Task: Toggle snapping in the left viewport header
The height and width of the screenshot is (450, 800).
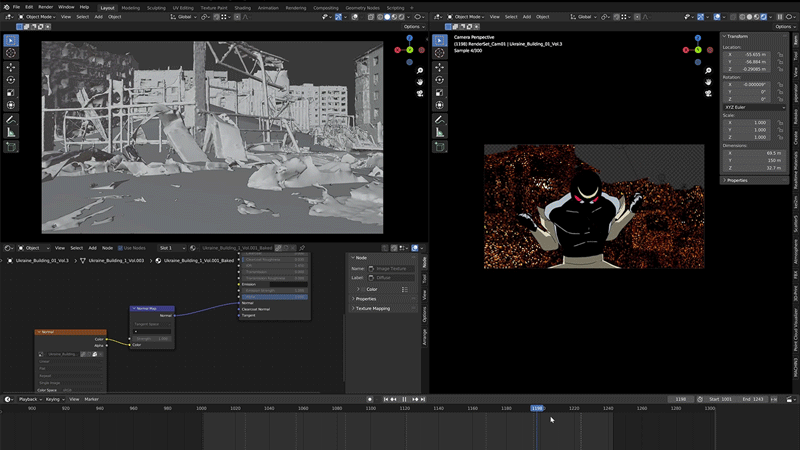Action: pos(216,17)
